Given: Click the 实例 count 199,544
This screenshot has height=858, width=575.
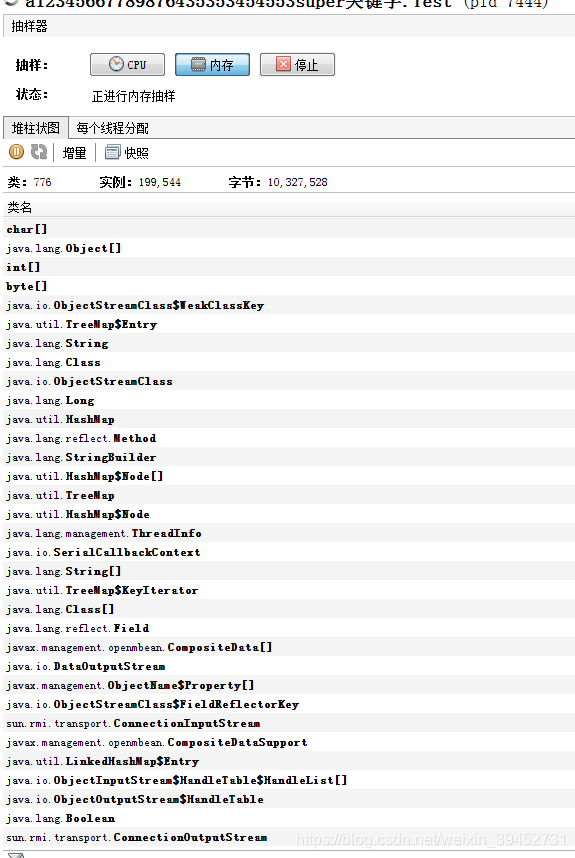Looking at the screenshot, I should tap(160, 182).
